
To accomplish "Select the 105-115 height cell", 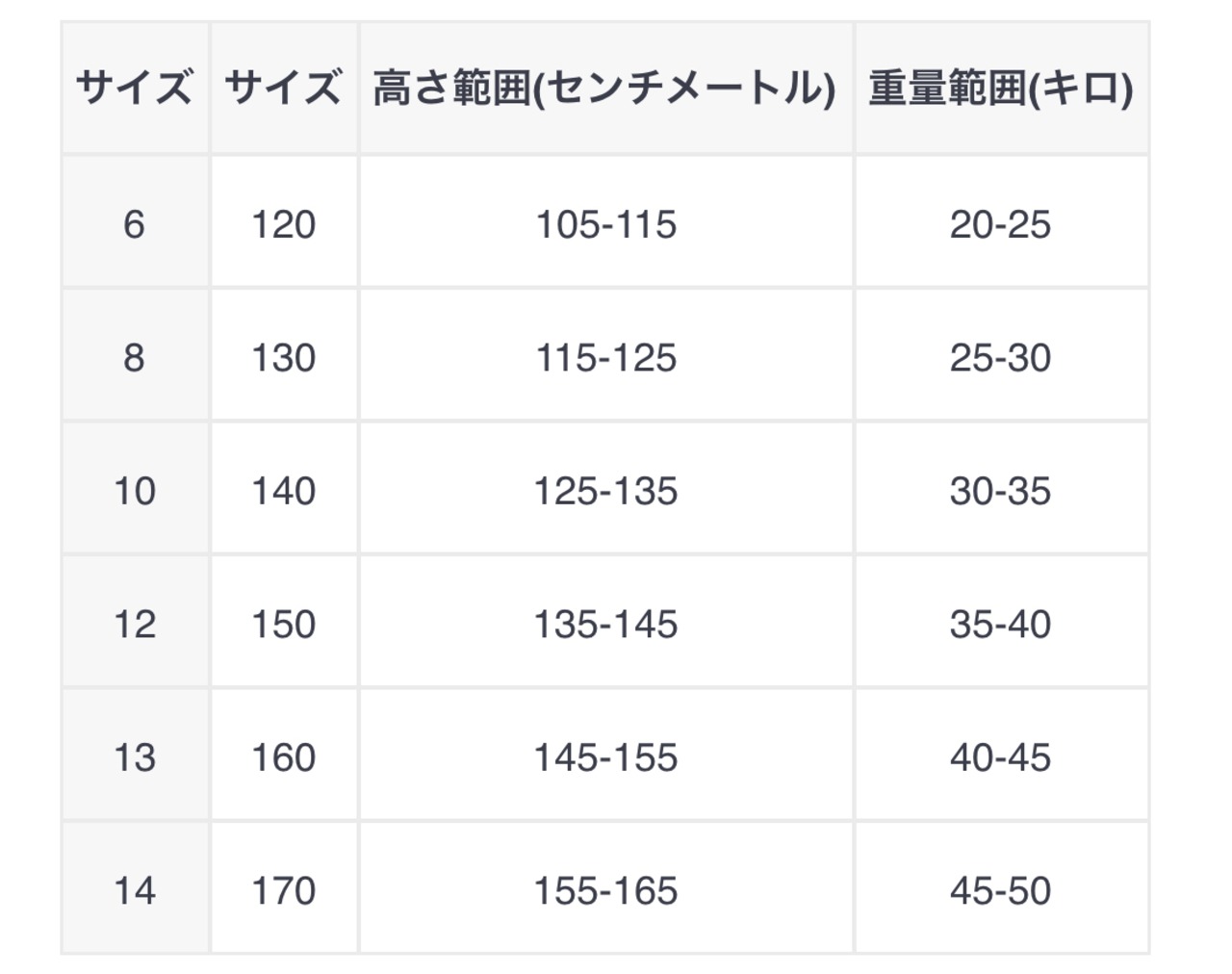I will click(606, 221).
